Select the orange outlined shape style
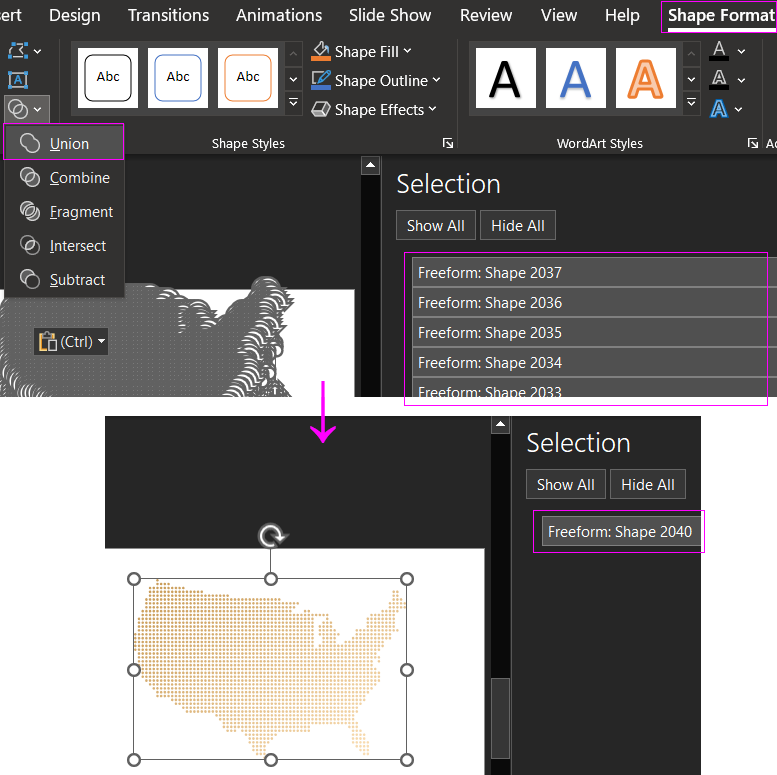 click(248, 78)
